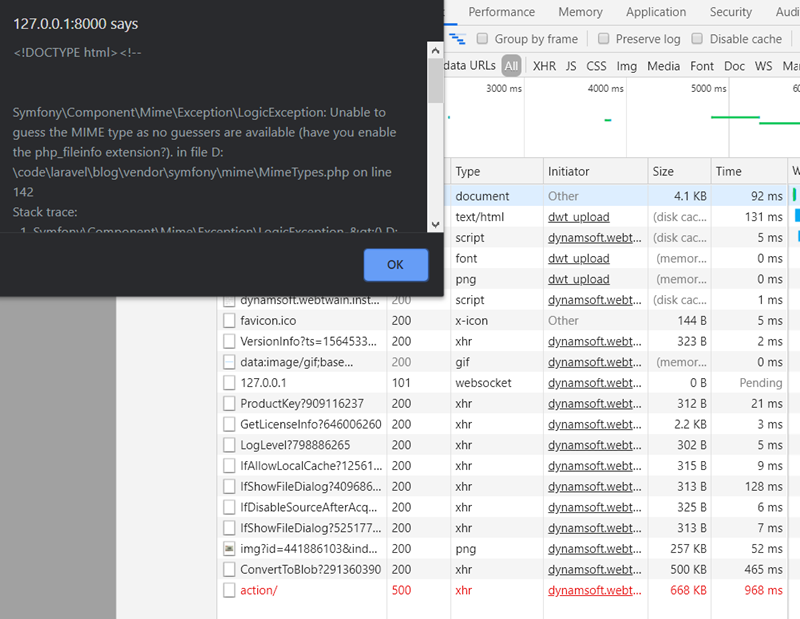Open dwt_upload initiator link for text/html row
The width and height of the screenshot is (800, 619).
pyautogui.click(x=578, y=217)
